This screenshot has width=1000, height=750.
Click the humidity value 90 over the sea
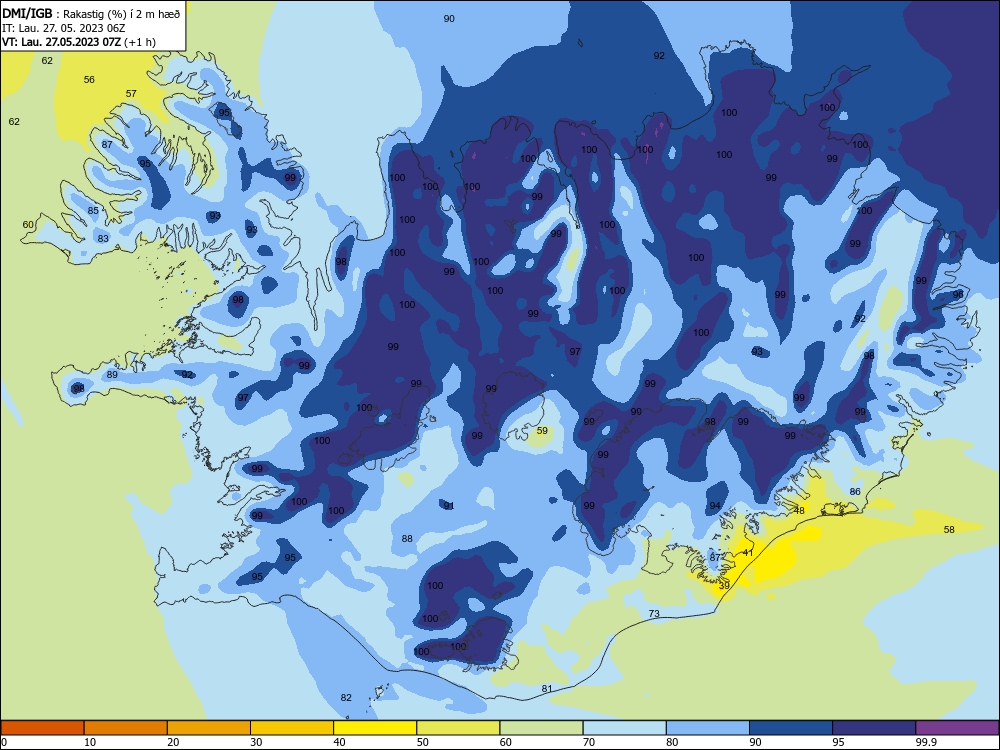pos(449,18)
